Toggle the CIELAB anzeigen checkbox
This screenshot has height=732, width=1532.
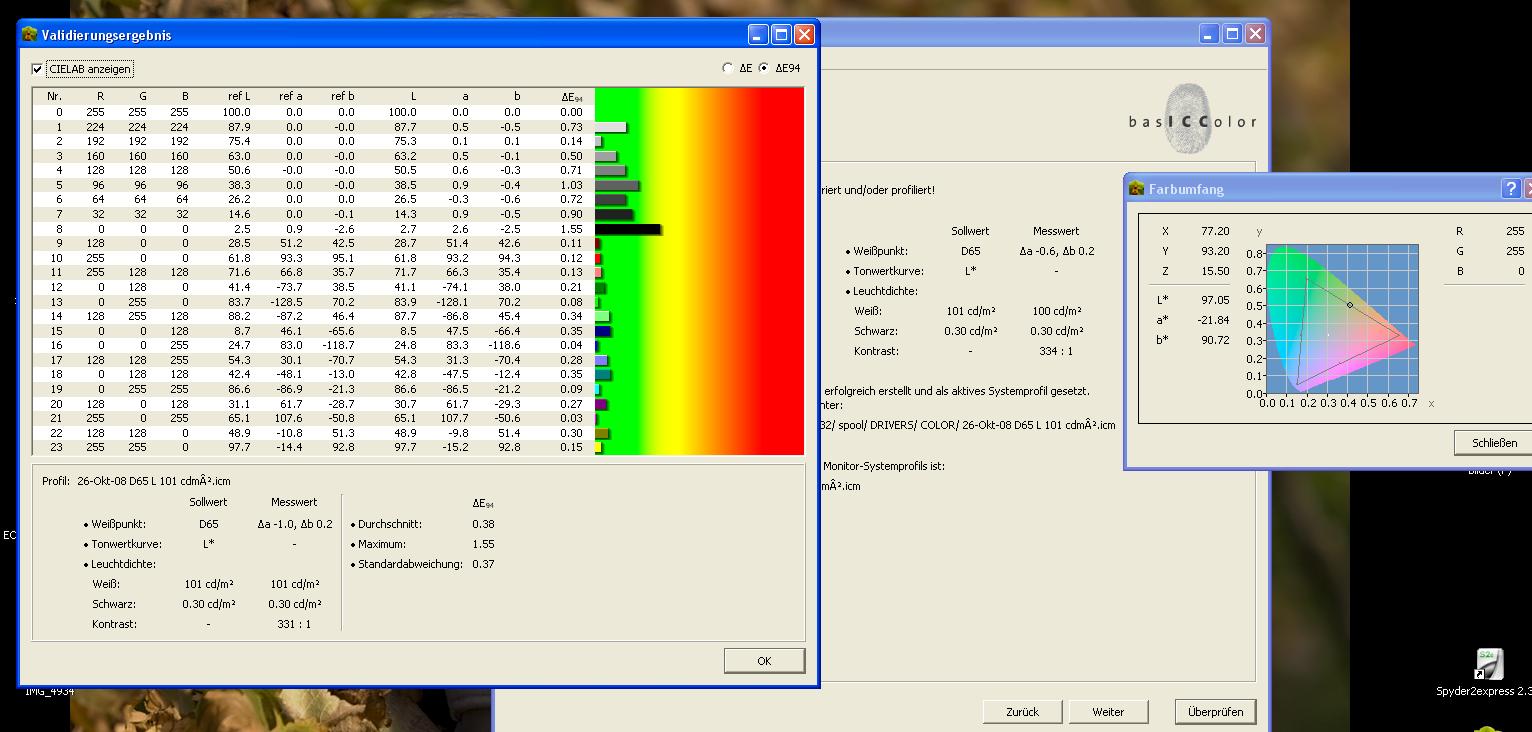coord(38,69)
